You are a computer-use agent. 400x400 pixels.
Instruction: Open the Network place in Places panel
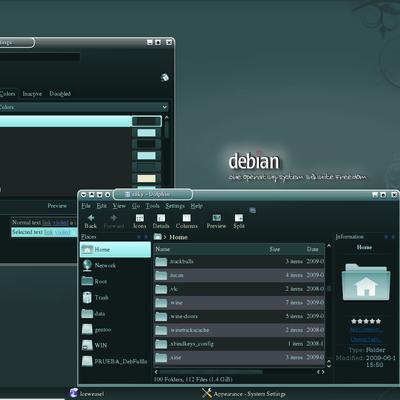click(x=115, y=265)
